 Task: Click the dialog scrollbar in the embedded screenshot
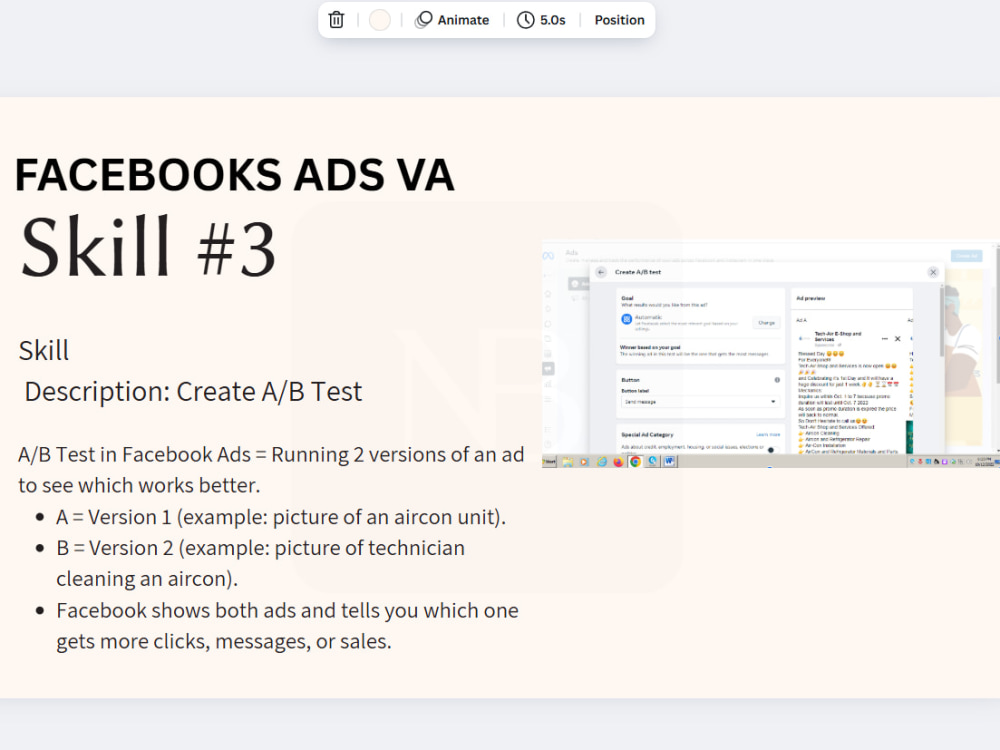coord(941,322)
